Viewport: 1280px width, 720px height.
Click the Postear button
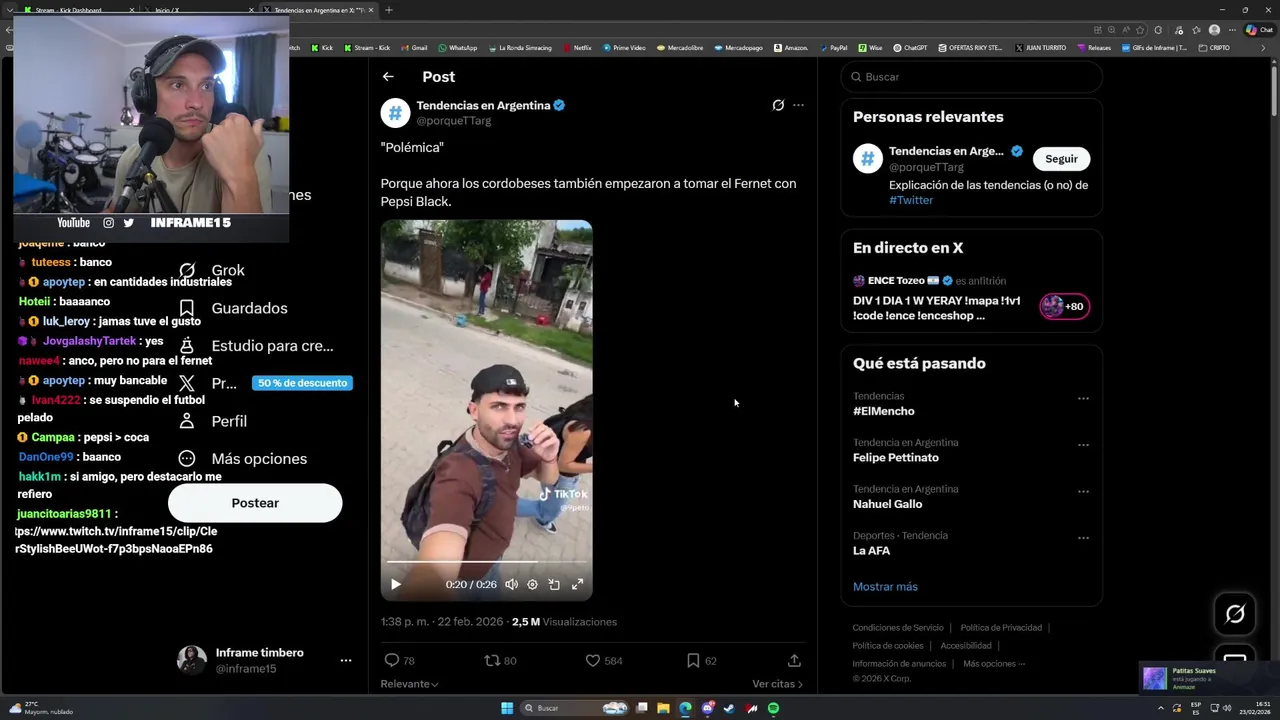pos(255,503)
